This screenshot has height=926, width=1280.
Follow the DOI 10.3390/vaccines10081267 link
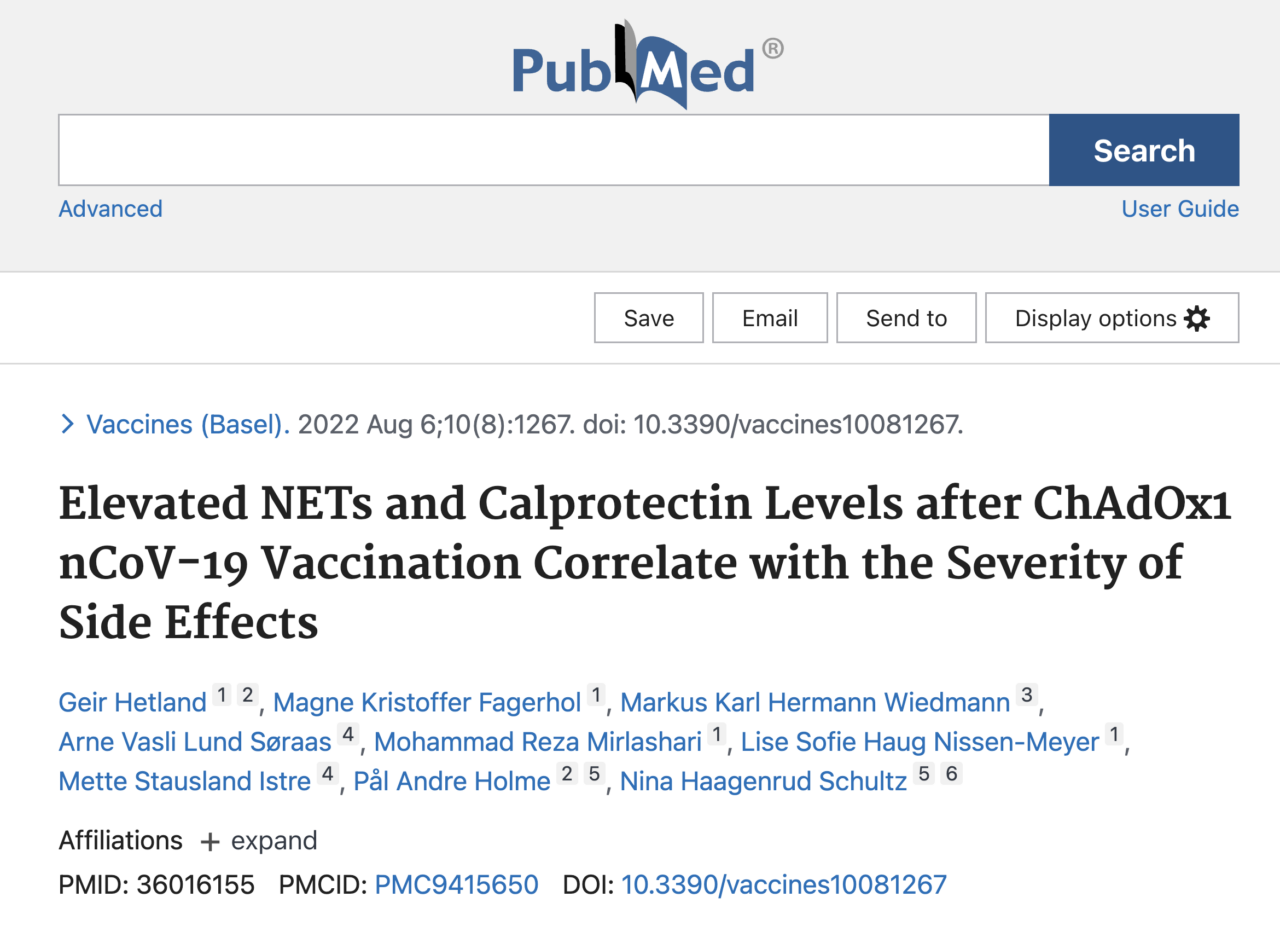coord(783,885)
